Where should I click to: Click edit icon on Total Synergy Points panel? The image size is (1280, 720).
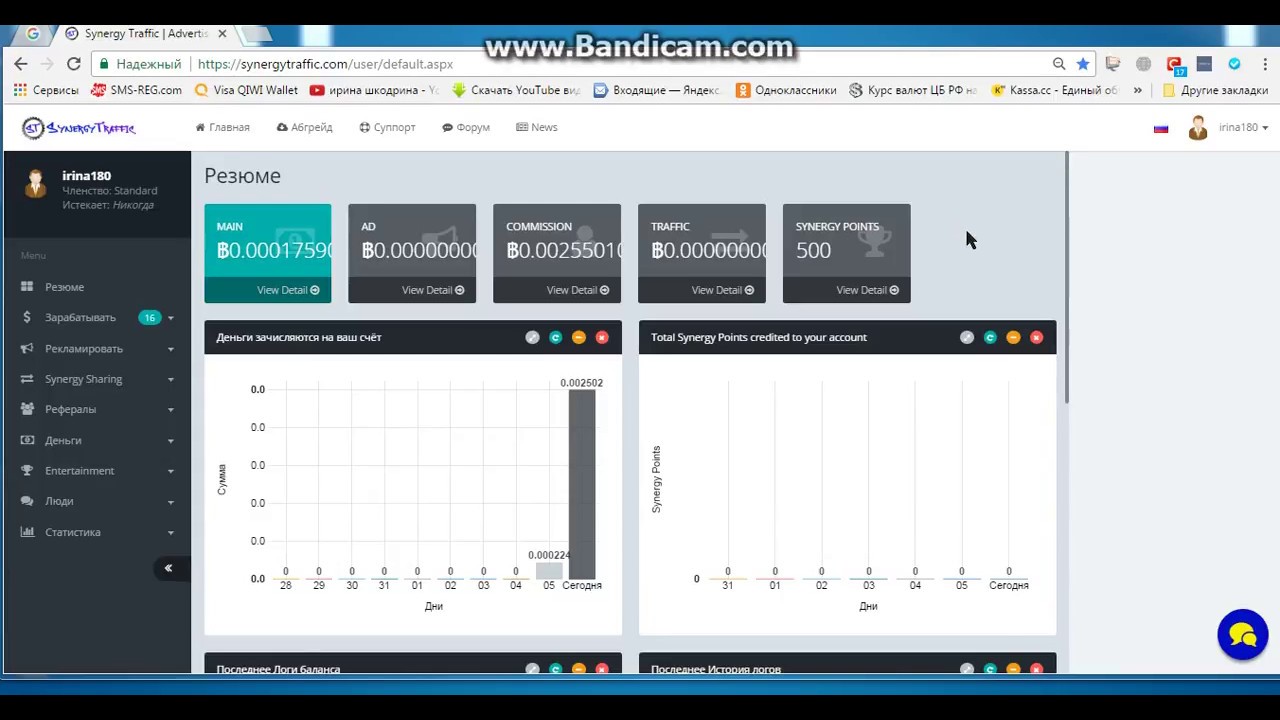click(967, 337)
